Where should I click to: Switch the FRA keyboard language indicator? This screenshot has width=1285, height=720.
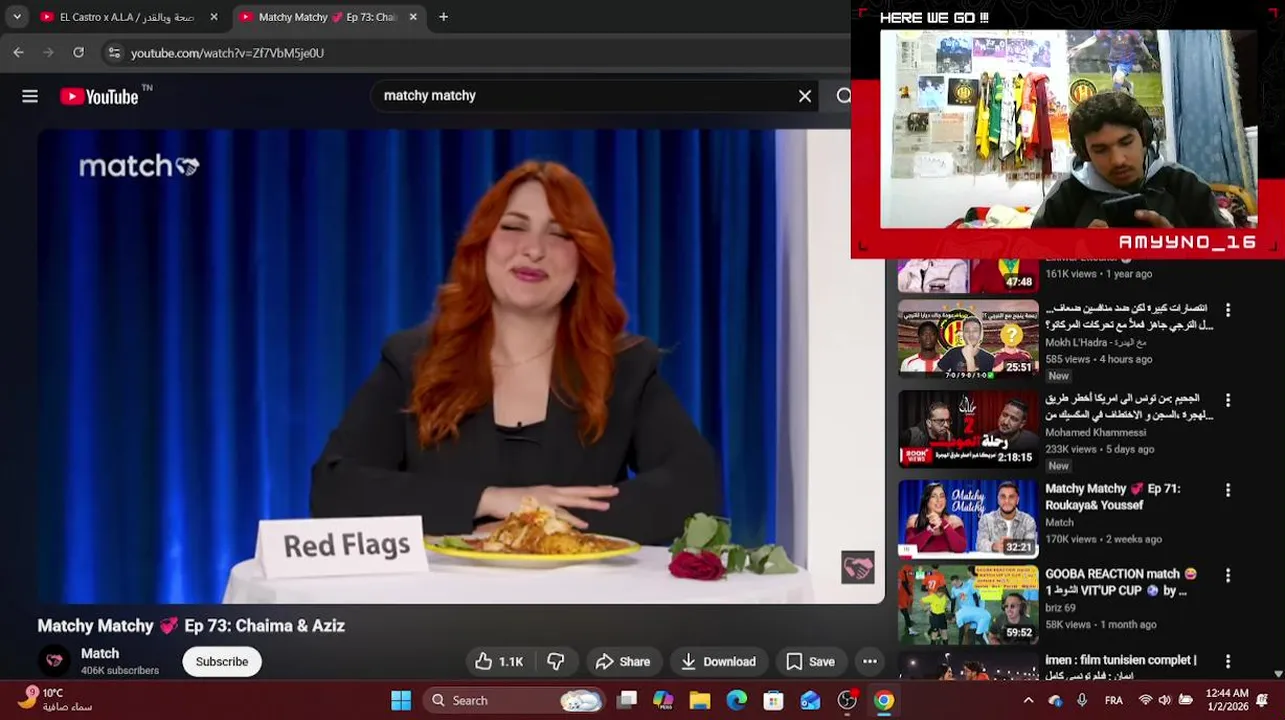pyautogui.click(x=1114, y=700)
